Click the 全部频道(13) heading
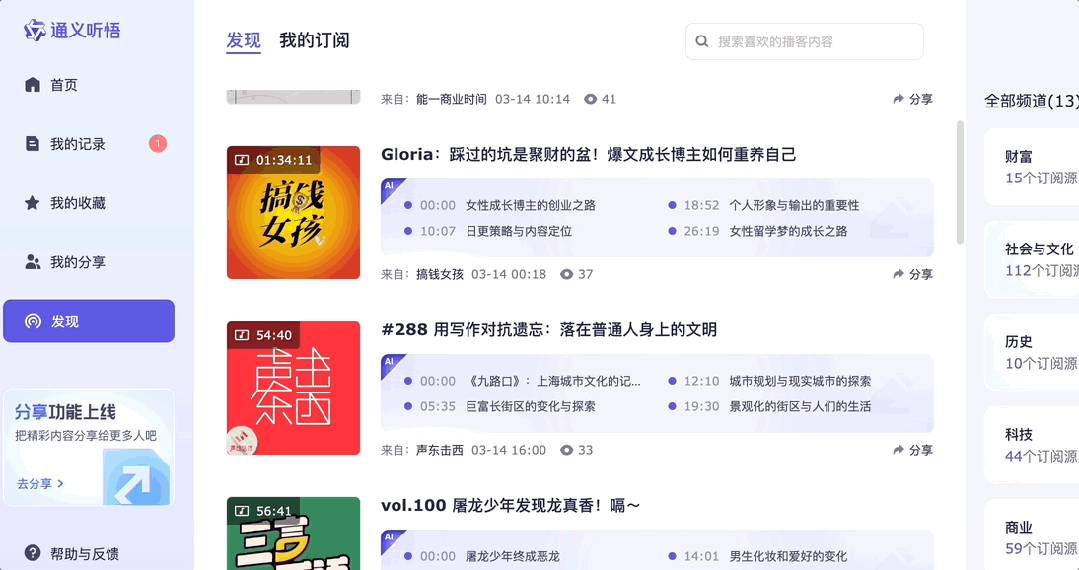This screenshot has width=1079, height=570. (1032, 101)
